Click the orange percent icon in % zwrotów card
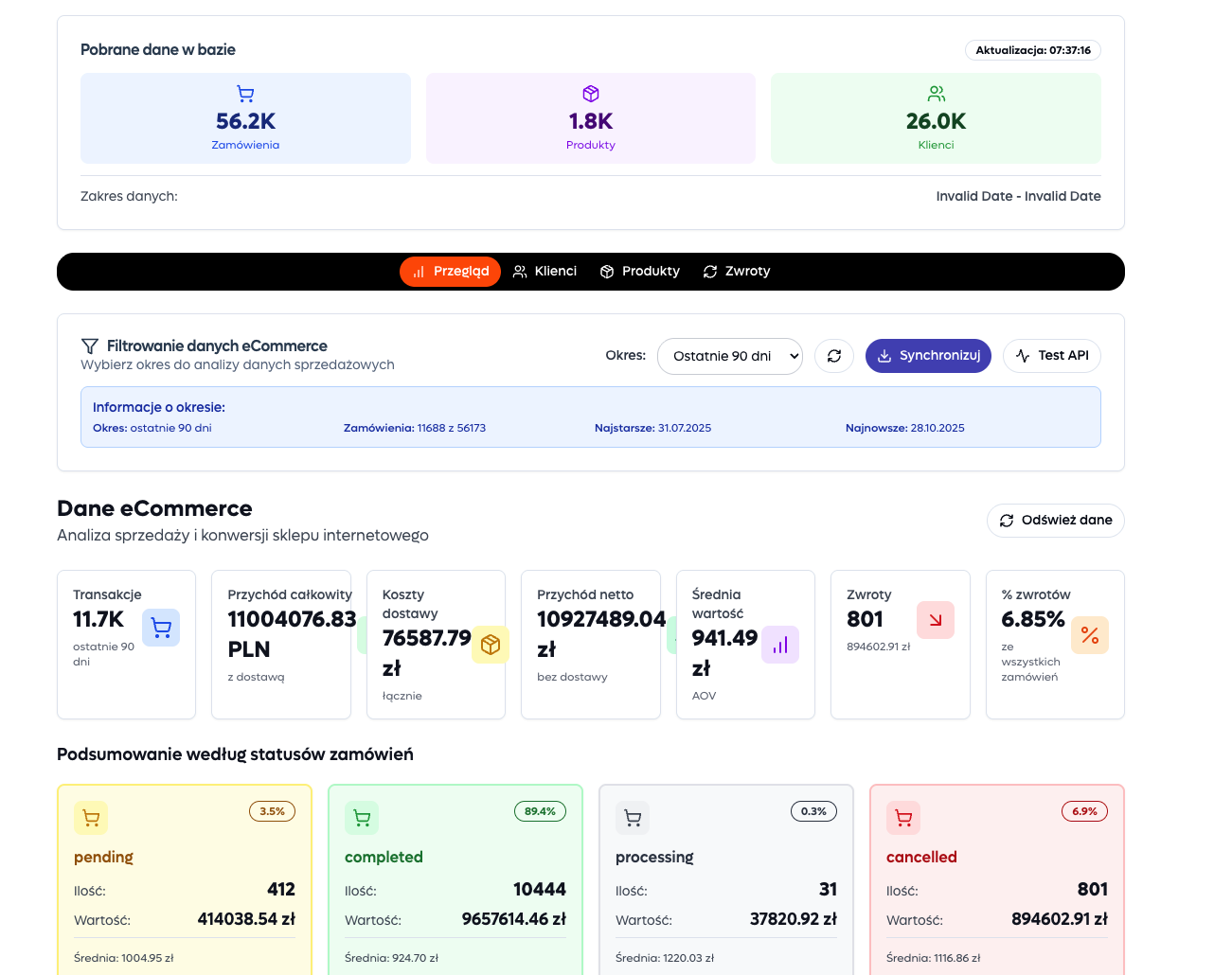1232x975 pixels. 1090,635
